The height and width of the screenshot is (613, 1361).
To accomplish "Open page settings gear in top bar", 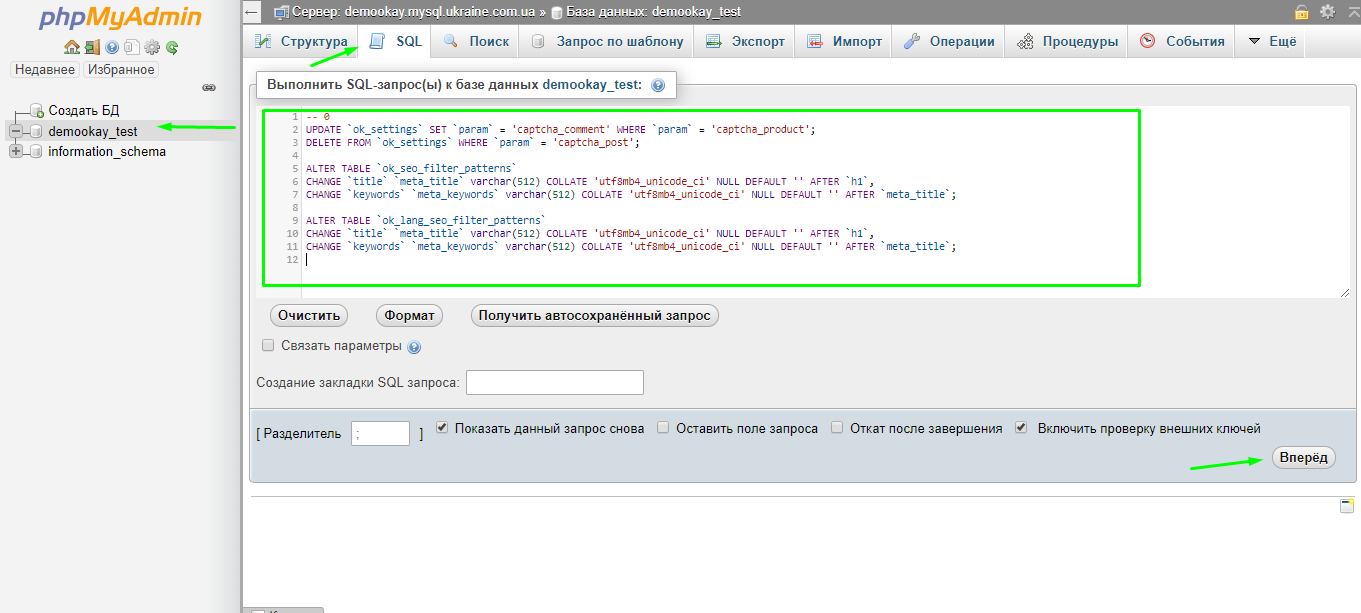I will coord(1327,12).
